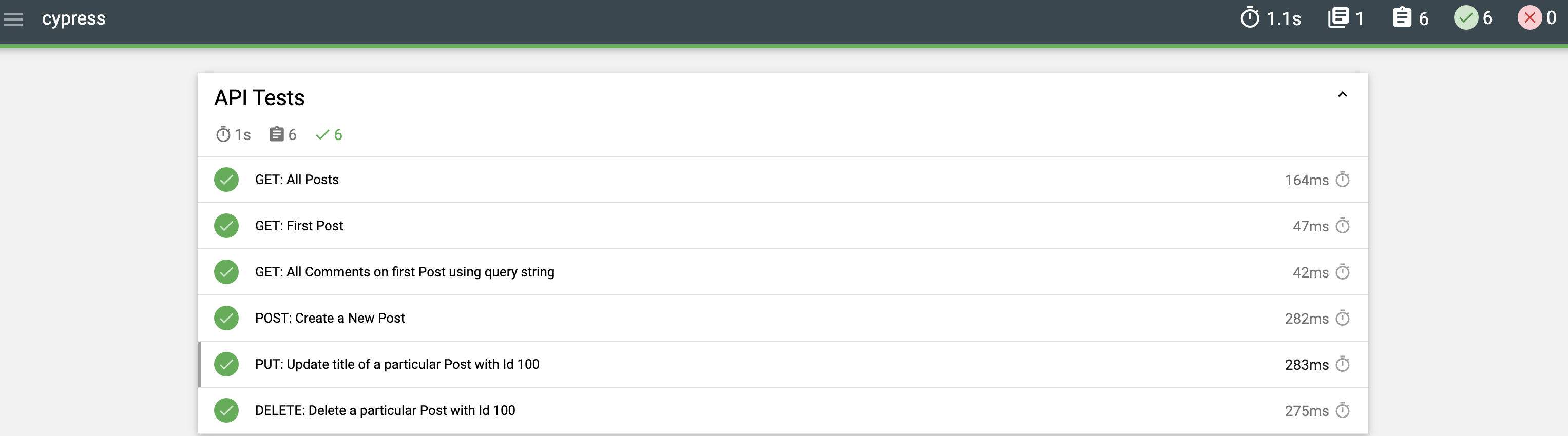1568x436 pixels.
Task: Click the green check for DELETE test
Action: (226, 410)
